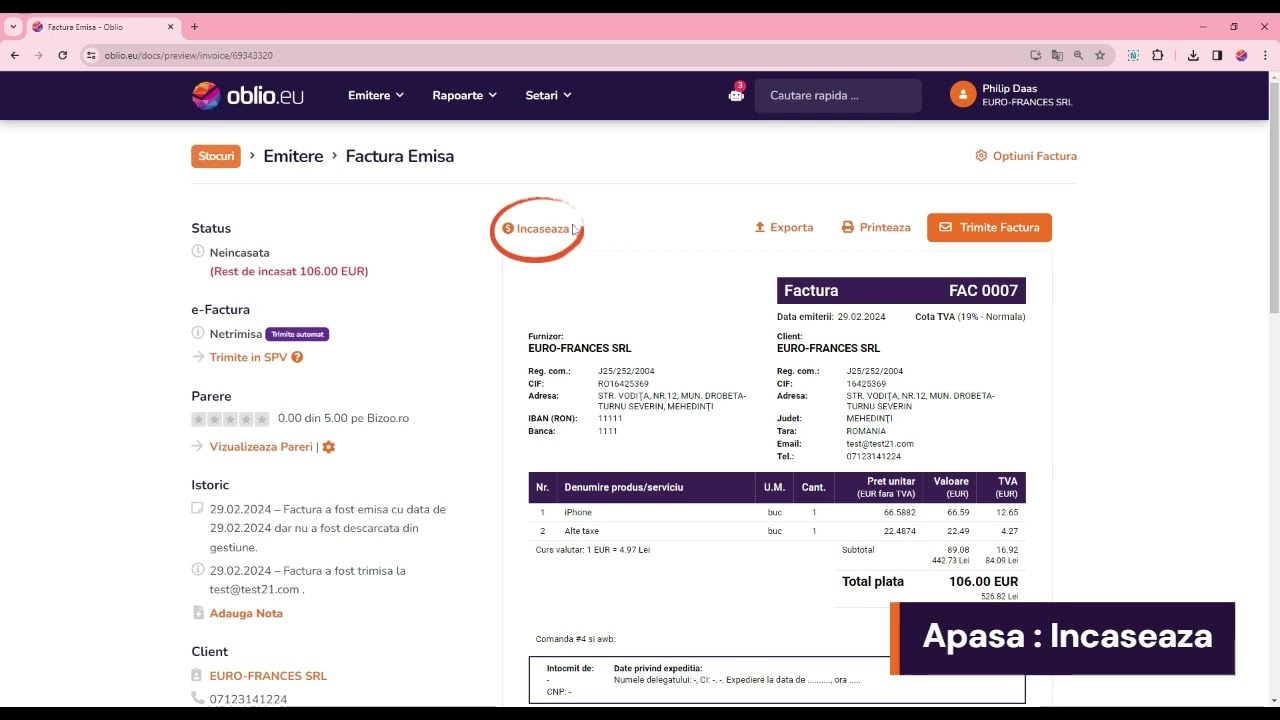1280x720 pixels.
Task: Click the Exporta link
Action: pyautogui.click(x=784, y=227)
